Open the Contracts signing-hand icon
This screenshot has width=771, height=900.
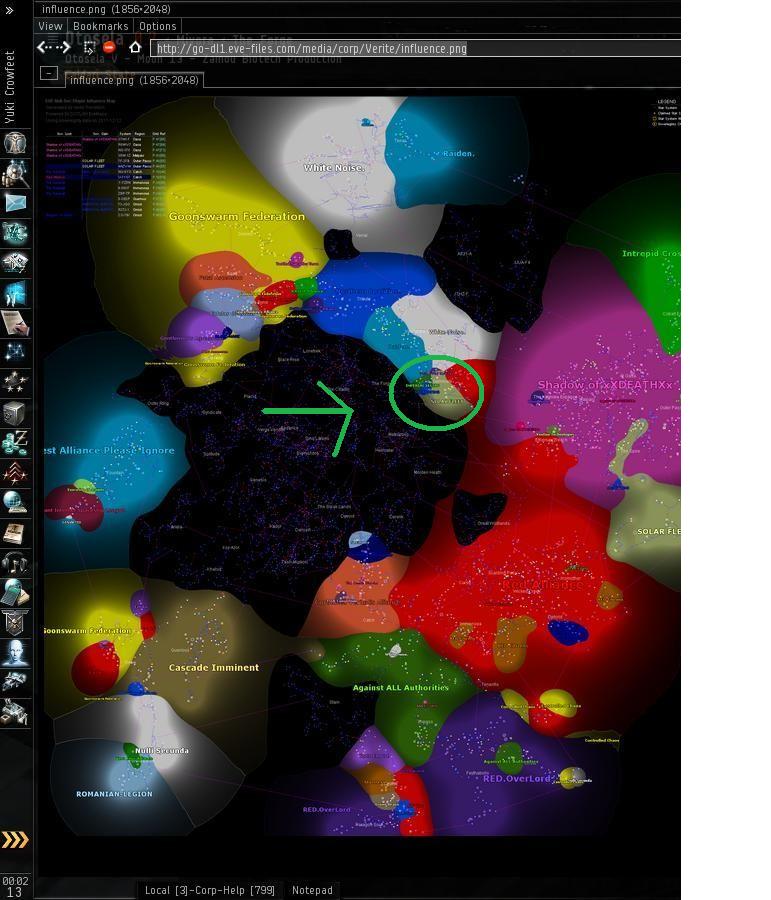click(x=15, y=323)
